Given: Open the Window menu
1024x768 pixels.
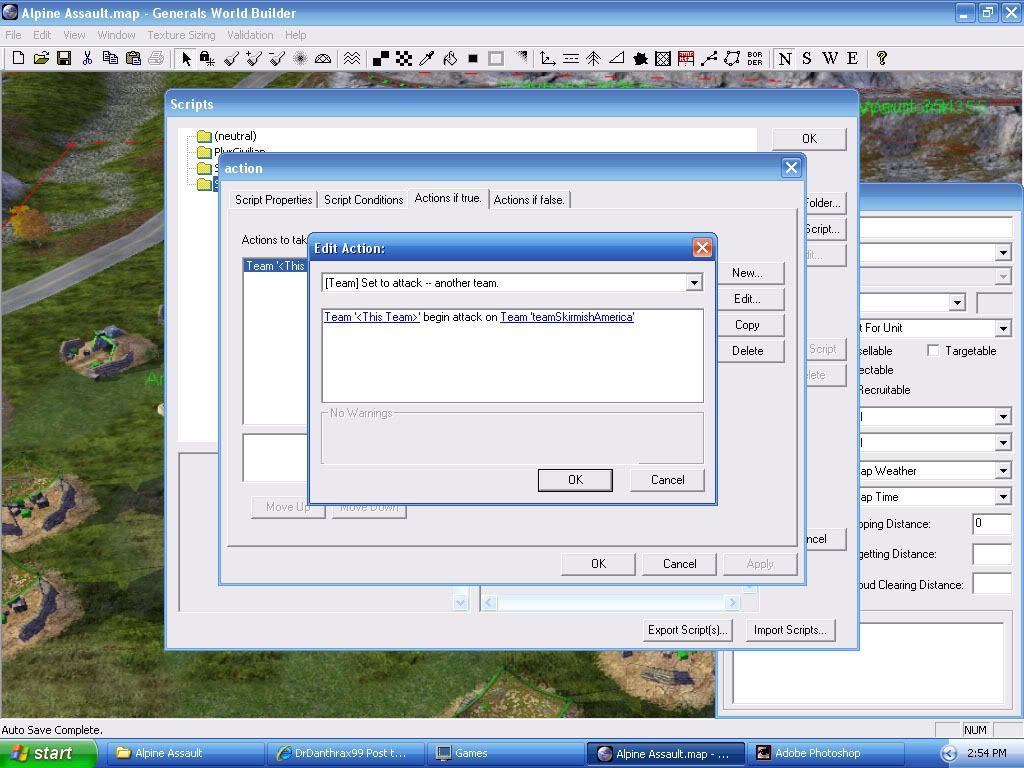Looking at the screenshot, I should tap(116, 35).
